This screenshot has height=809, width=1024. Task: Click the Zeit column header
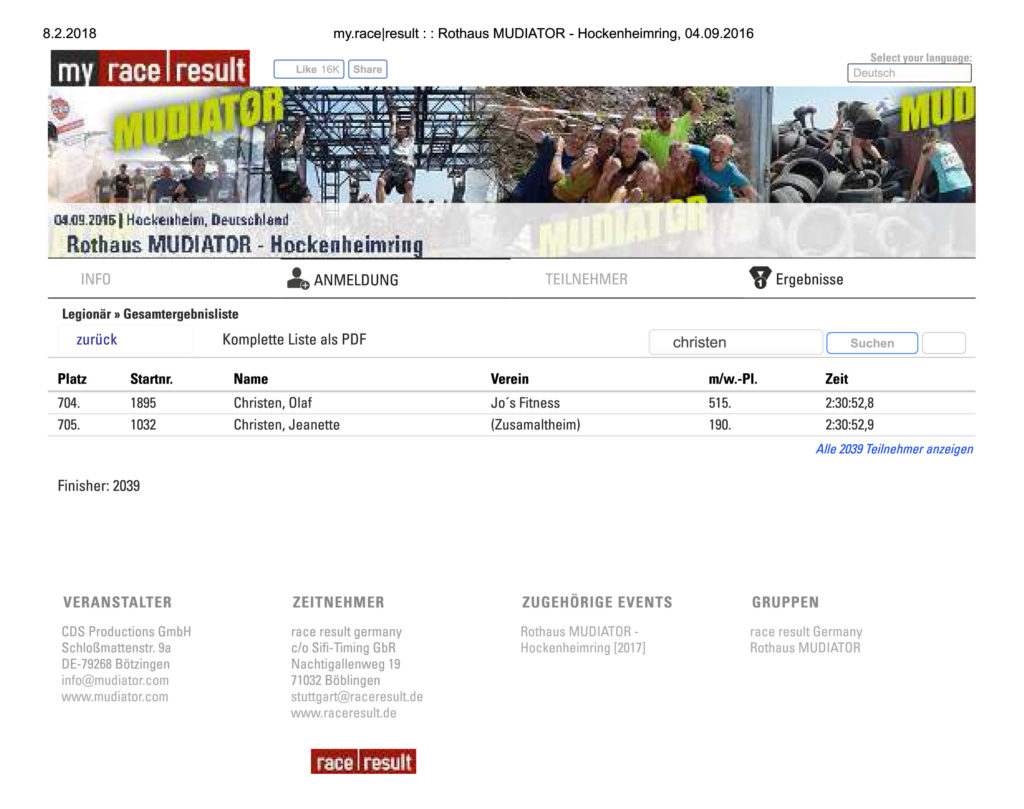pyautogui.click(x=837, y=379)
